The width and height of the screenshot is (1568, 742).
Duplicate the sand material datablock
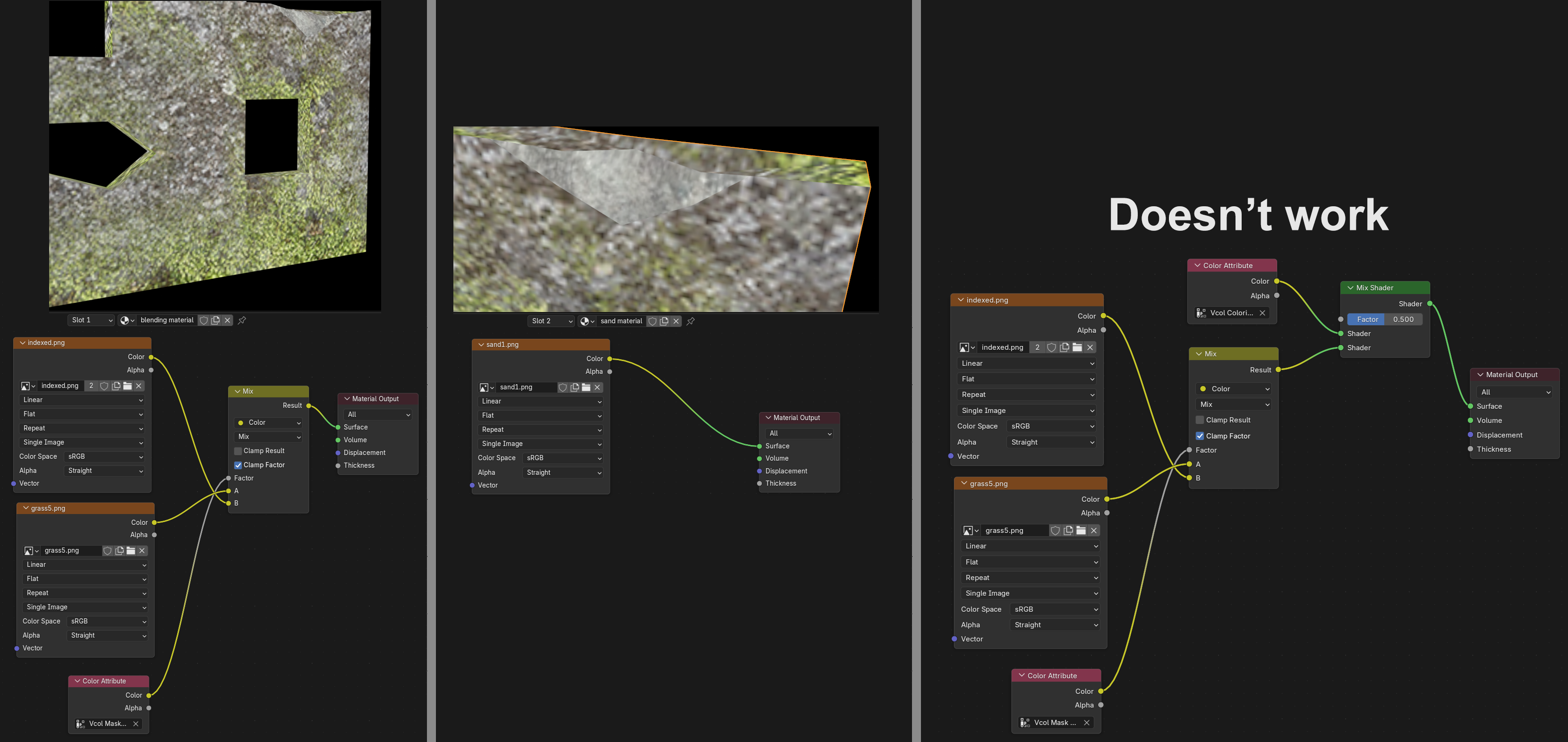pyautogui.click(x=664, y=321)
